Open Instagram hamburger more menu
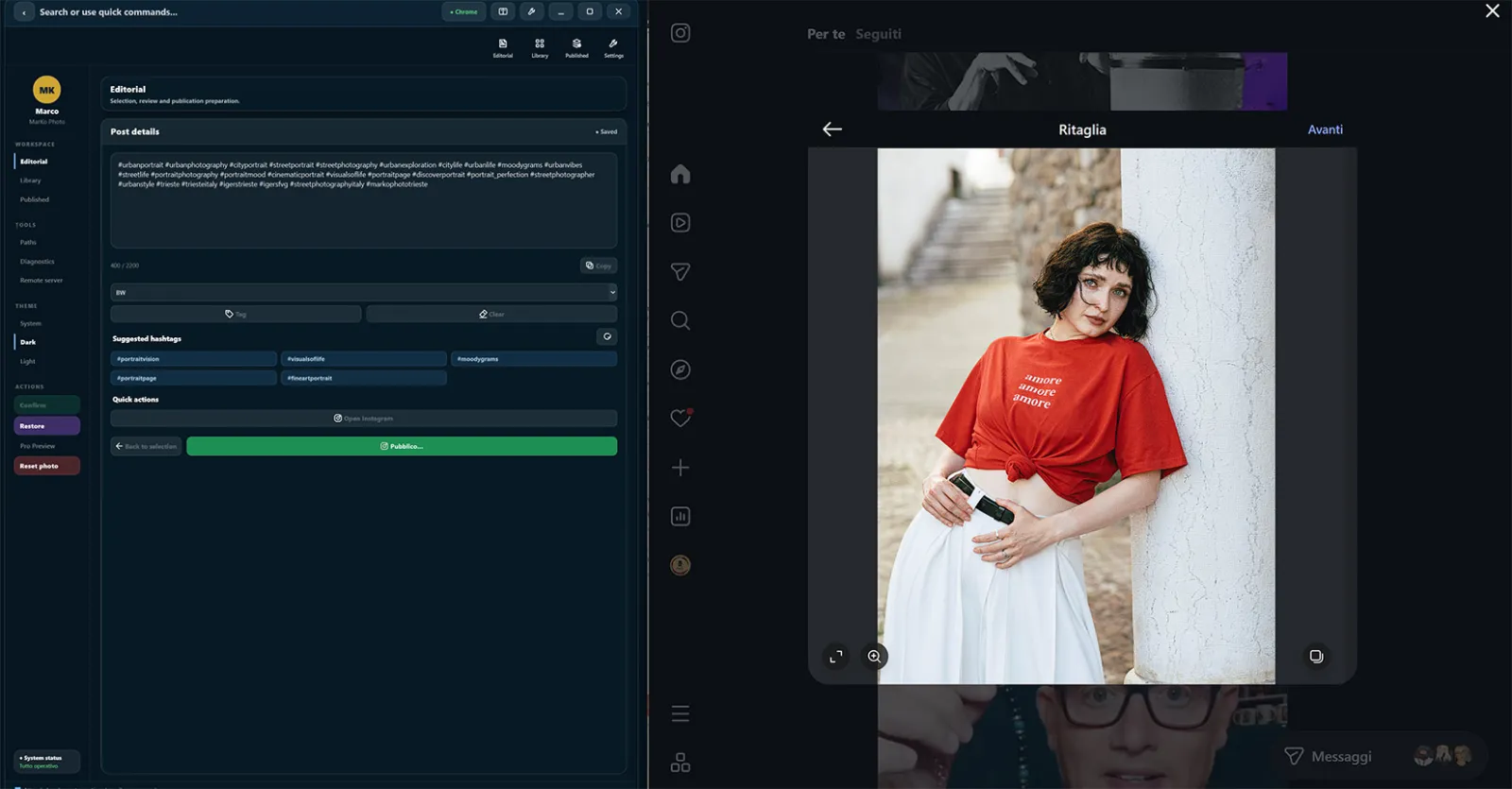Image resolution: width=1512 pixels, height=789 pixels. coord(680,714)
